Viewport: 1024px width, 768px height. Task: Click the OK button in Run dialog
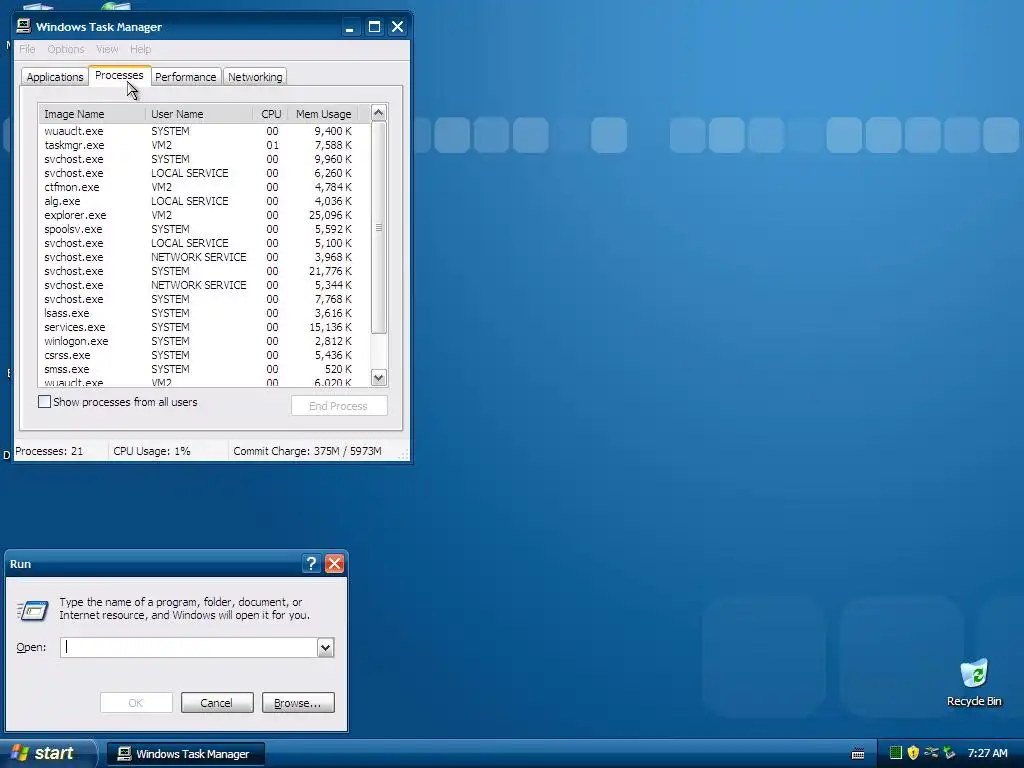click(136, 703)
